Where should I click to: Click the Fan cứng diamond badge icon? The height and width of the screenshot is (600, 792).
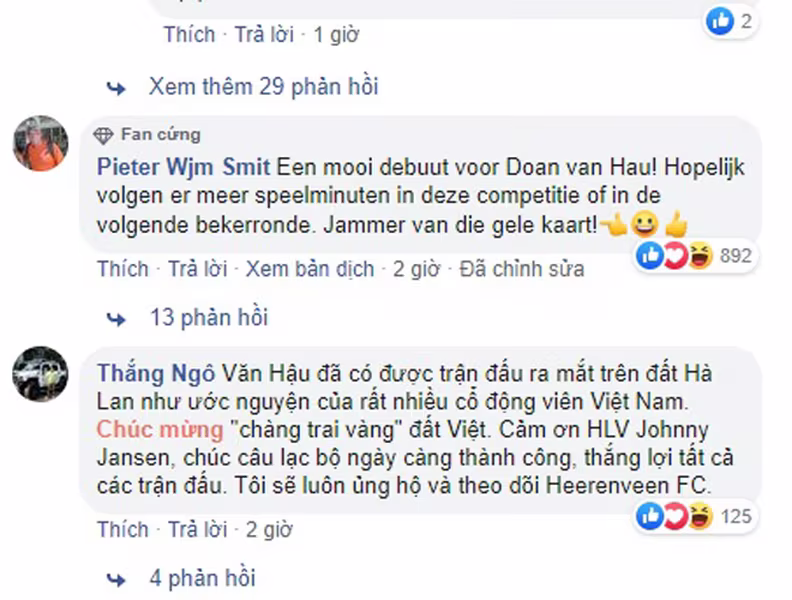(104, 135)
